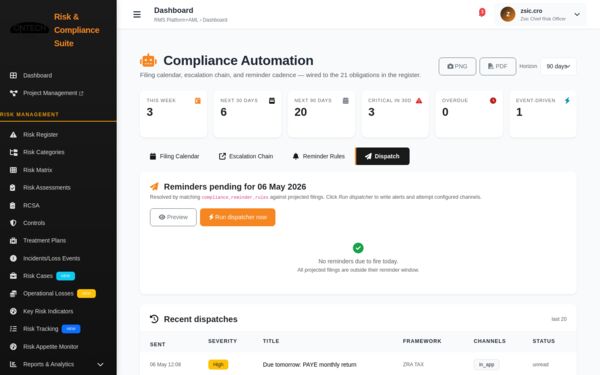The width and height of the screenshot is (600, 375).
Task: Click the Operational Losses coins icon
Action: [x=13, y=293]
